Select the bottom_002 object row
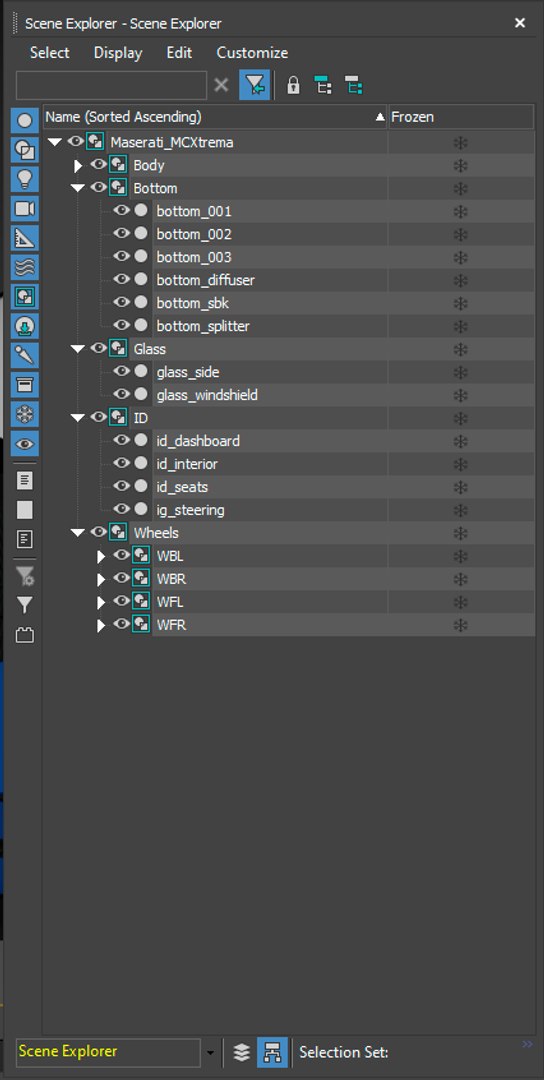 [x=194, y=234]
